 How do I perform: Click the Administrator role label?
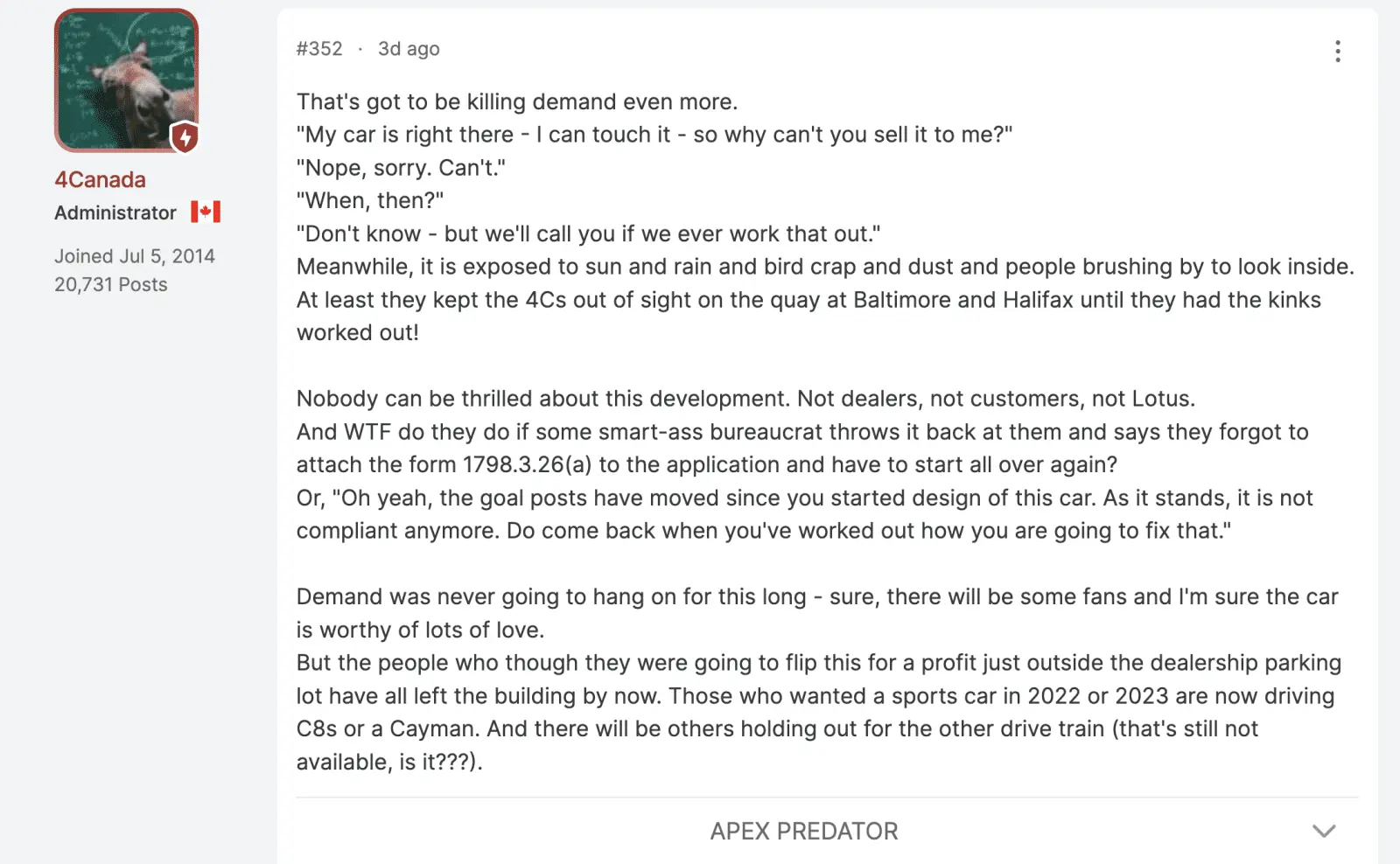tap(115, 213)
